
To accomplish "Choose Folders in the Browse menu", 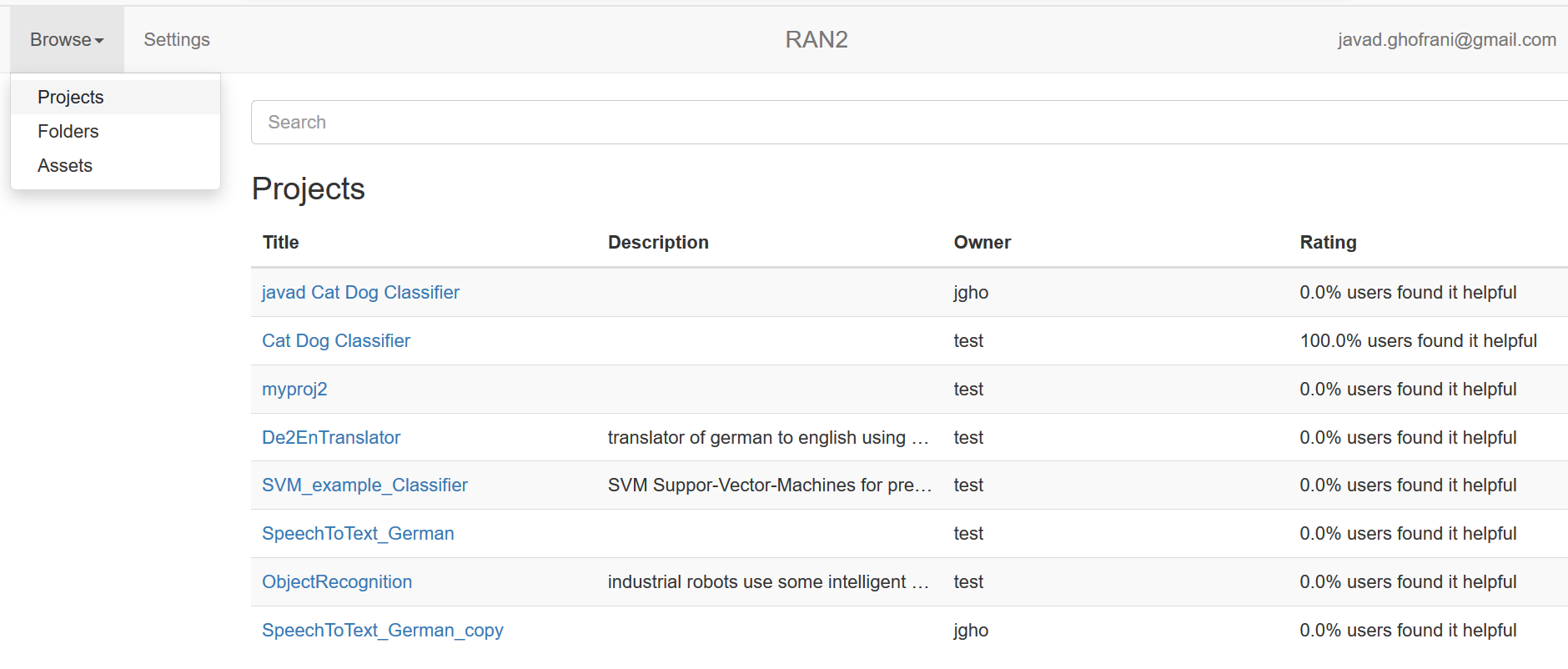I will [68, 132].
